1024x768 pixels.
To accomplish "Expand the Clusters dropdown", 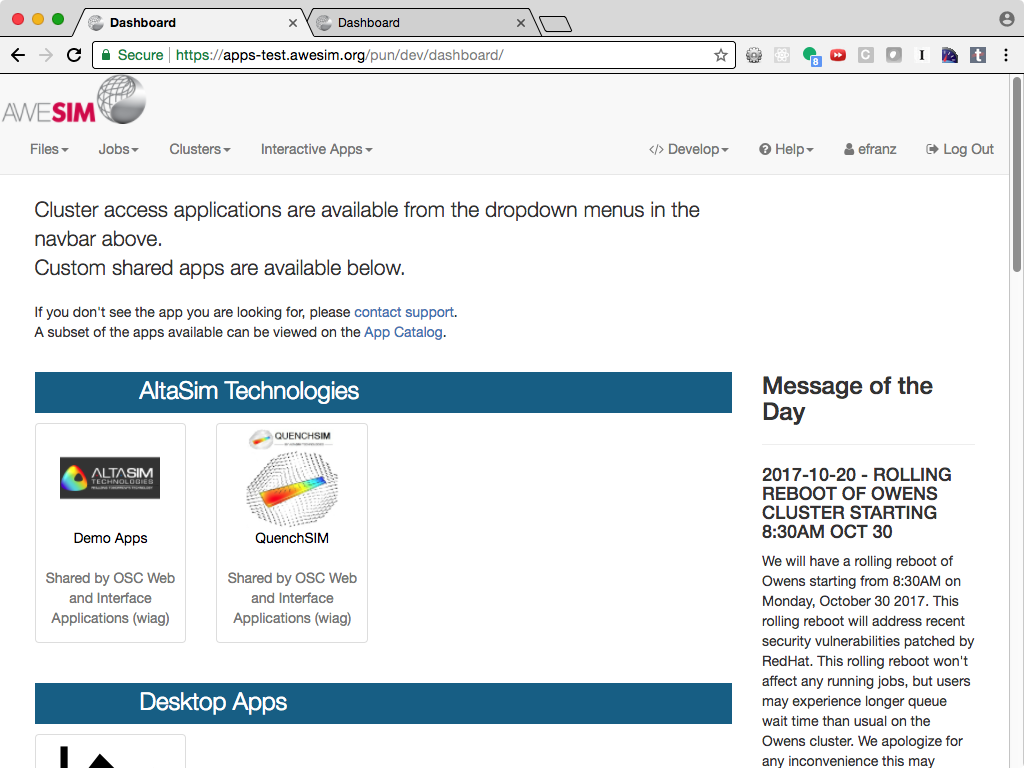I will tap(199, 149).
